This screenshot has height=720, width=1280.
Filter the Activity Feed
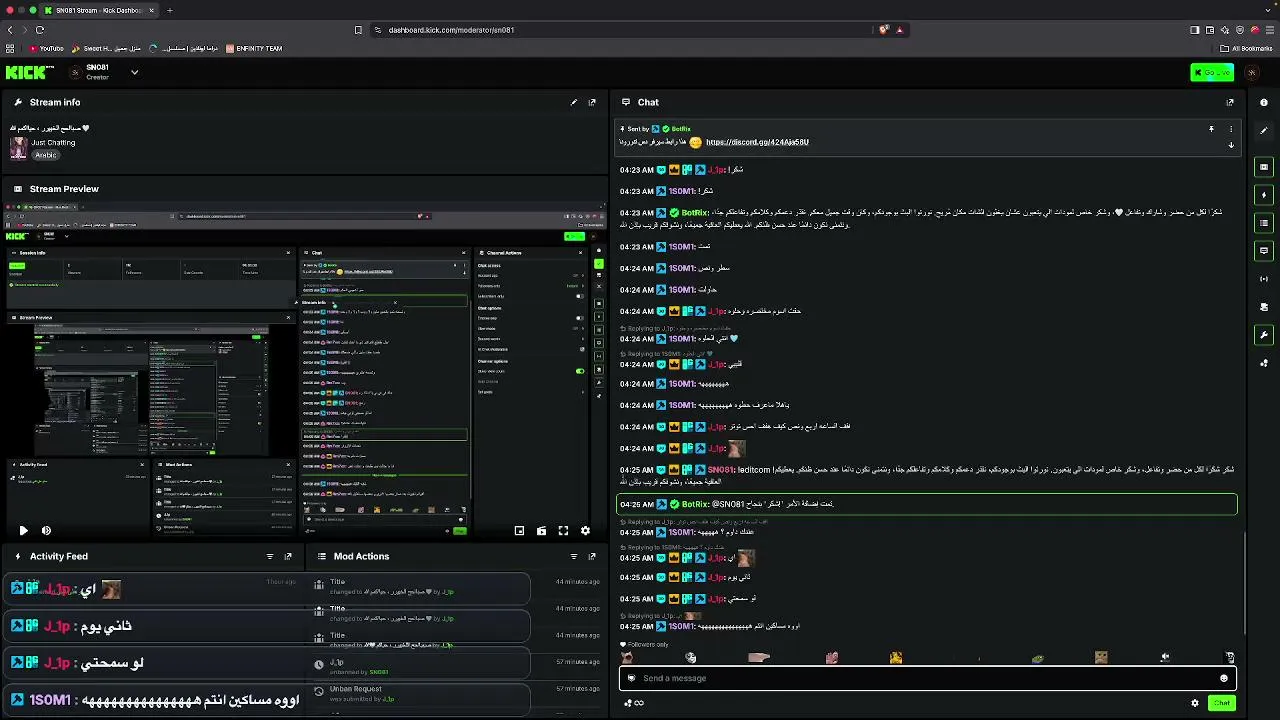click(x=270, y=556)
